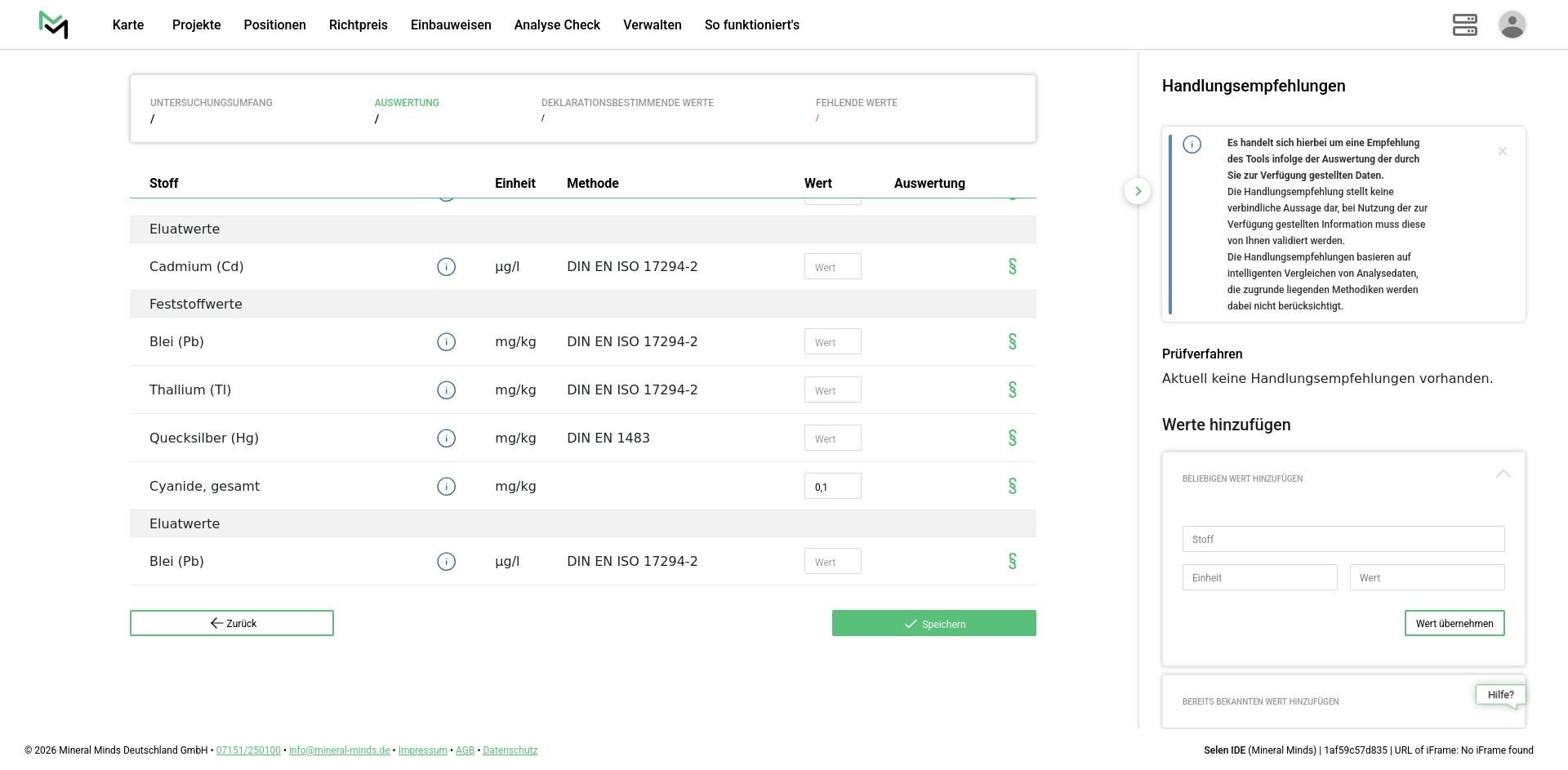Collapse the right panel with chevron arrow
The image size is (1568, 770).
click(1138, 191)
